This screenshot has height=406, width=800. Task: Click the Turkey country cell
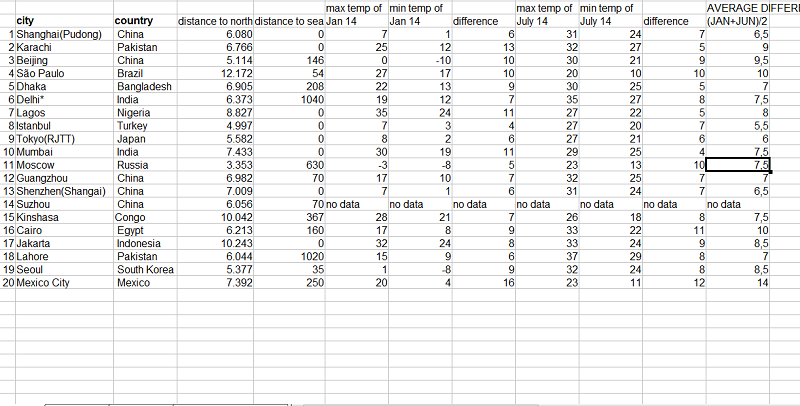point(145,125)
